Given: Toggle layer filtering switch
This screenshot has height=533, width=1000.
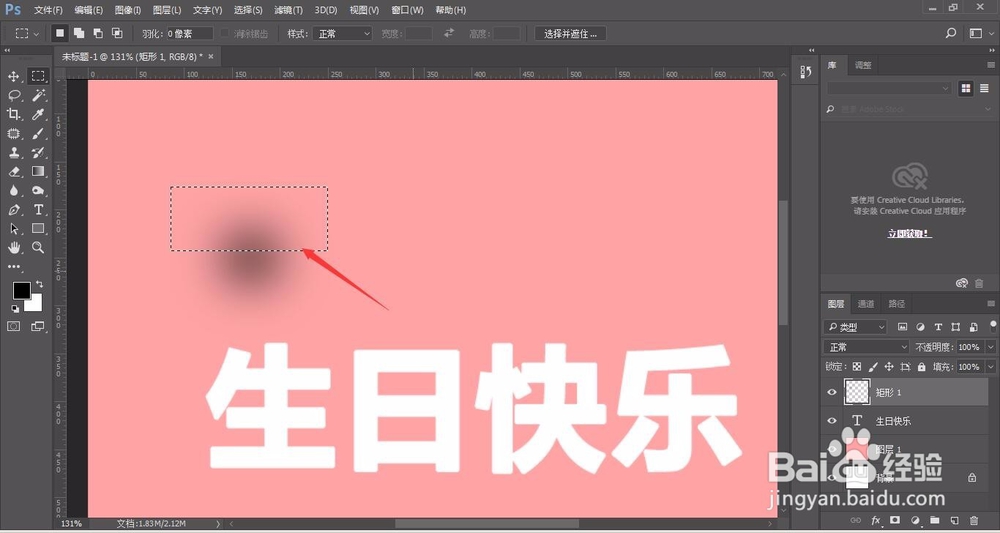Looking at the screenshot, I should coord(992,327).
